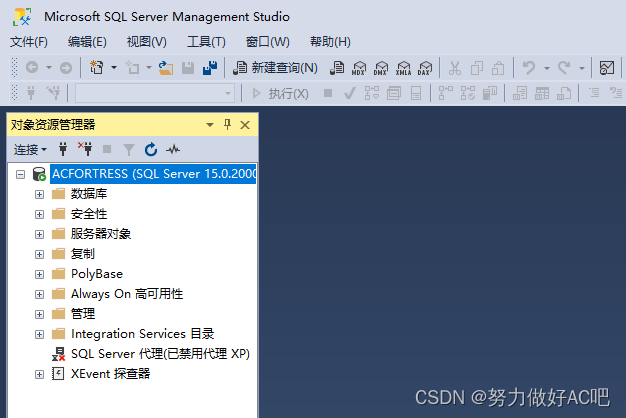Click the DMX query icon

tap(381, 68)
